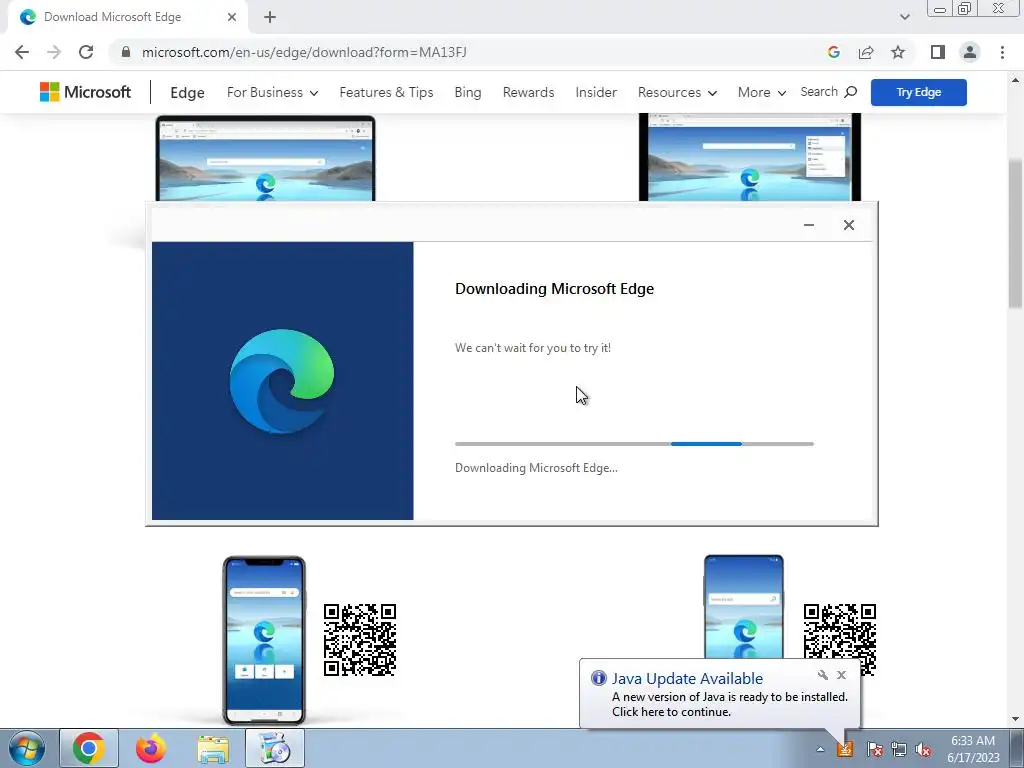Show hidden tray icons arrow

click(x=820, y=750)
